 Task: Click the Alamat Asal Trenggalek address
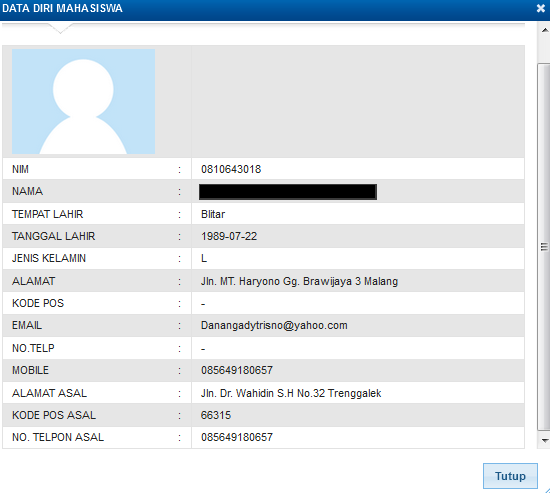291,393
